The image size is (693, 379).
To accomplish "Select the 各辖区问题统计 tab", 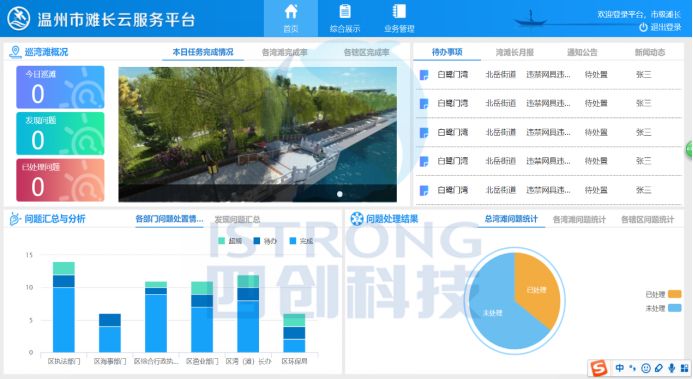I will (647, 219).
